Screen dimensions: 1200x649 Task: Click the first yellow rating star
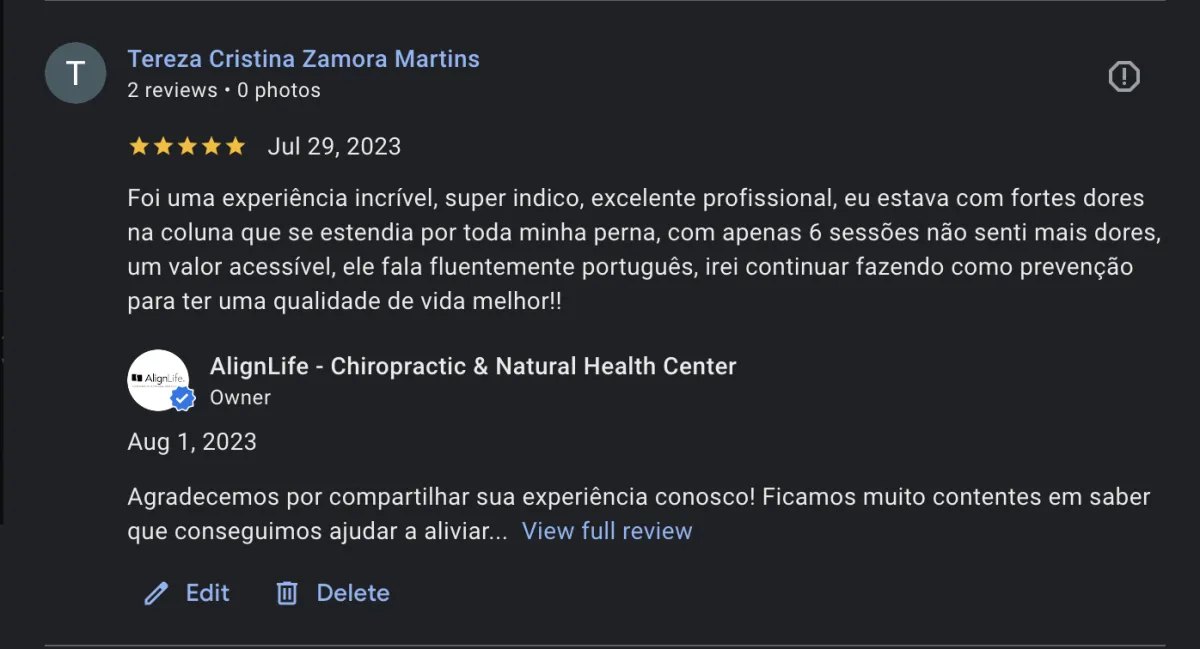click(x=139, y=147)
